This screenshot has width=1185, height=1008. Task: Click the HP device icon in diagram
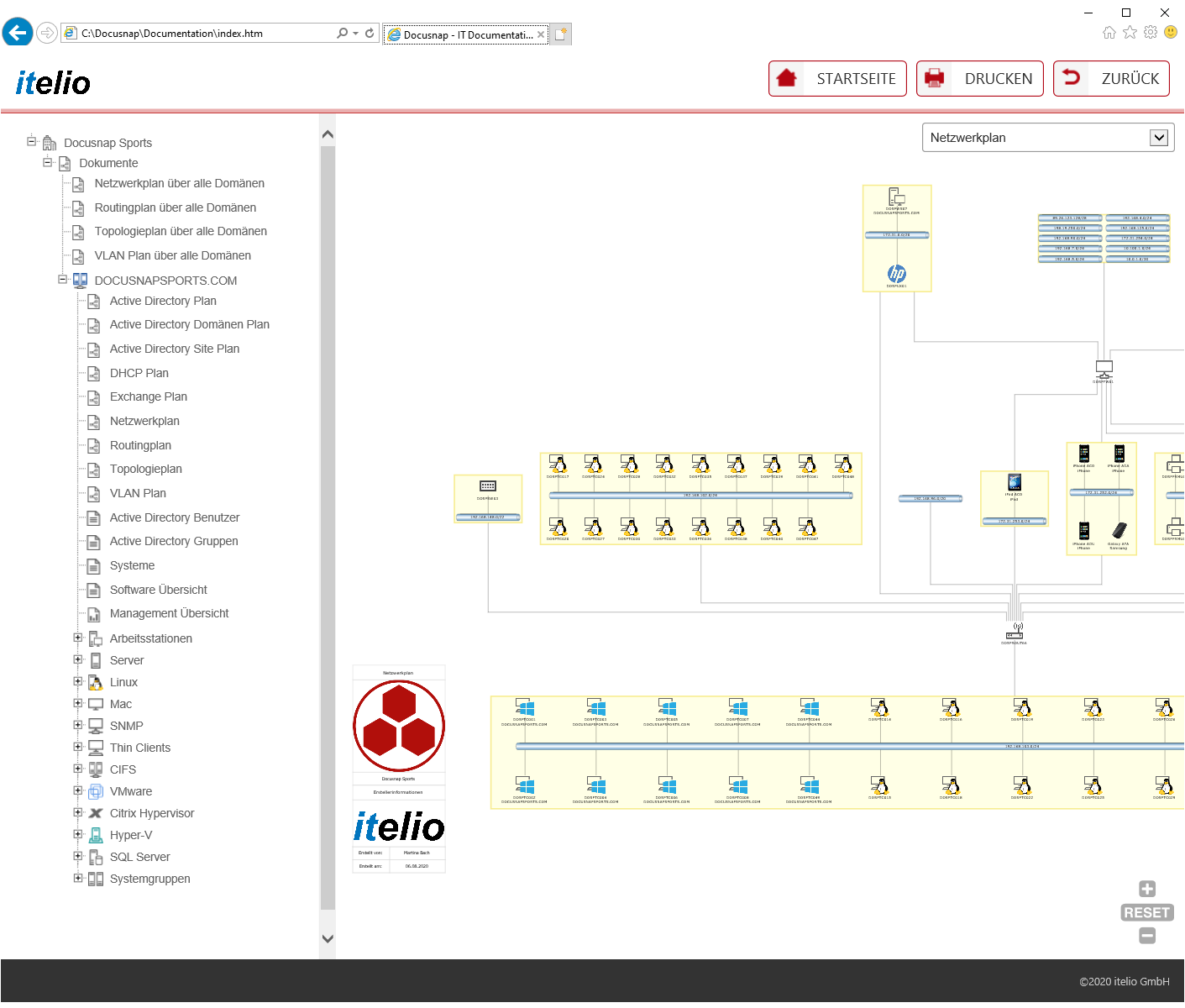point(897,274)
